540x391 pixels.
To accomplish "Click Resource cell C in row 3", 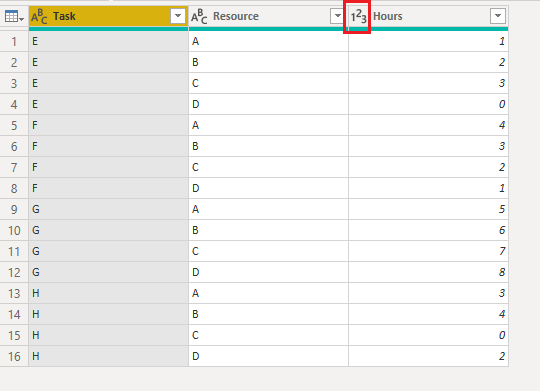I will click(x=268, y=83).
